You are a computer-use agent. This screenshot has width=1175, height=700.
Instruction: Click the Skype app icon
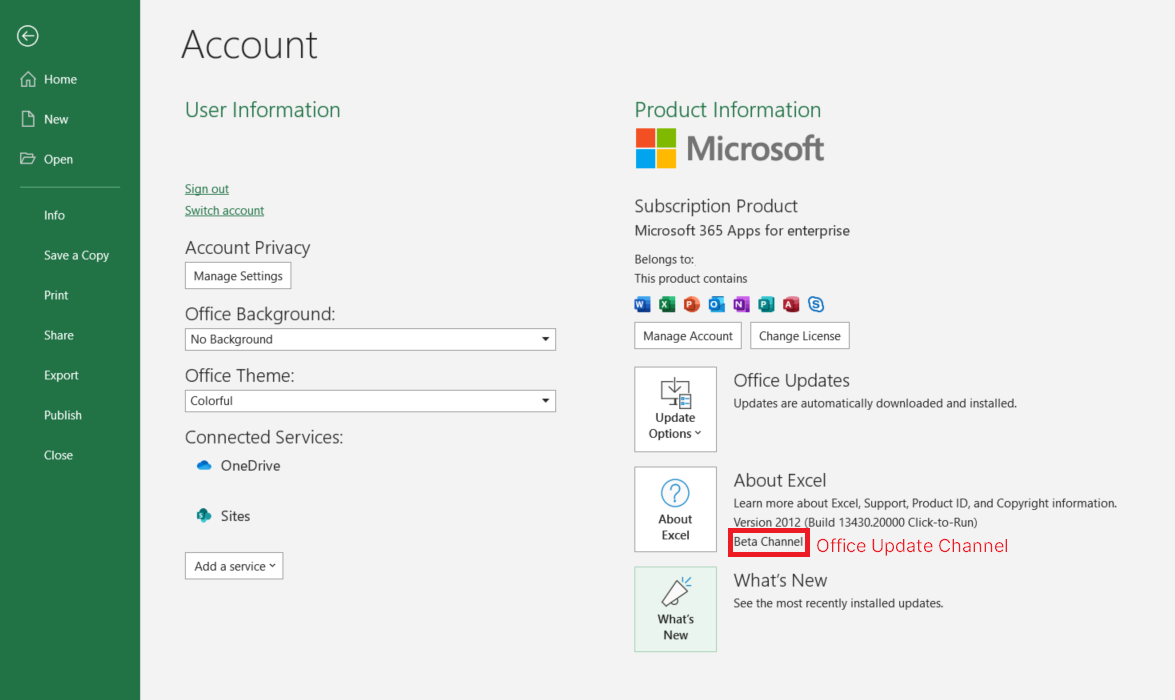816,304
